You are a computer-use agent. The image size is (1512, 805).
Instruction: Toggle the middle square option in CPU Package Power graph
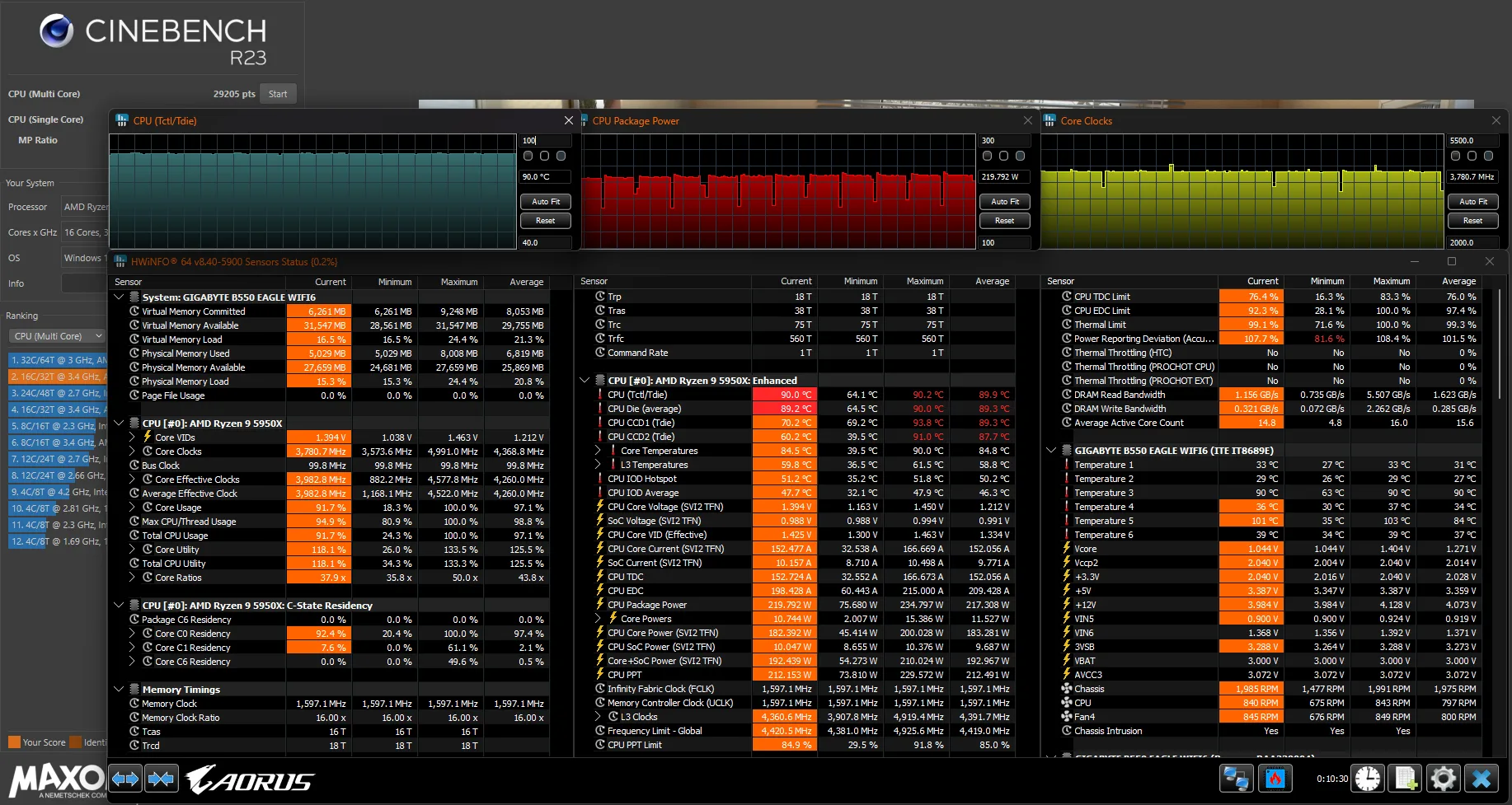[x=1004, y=156]
